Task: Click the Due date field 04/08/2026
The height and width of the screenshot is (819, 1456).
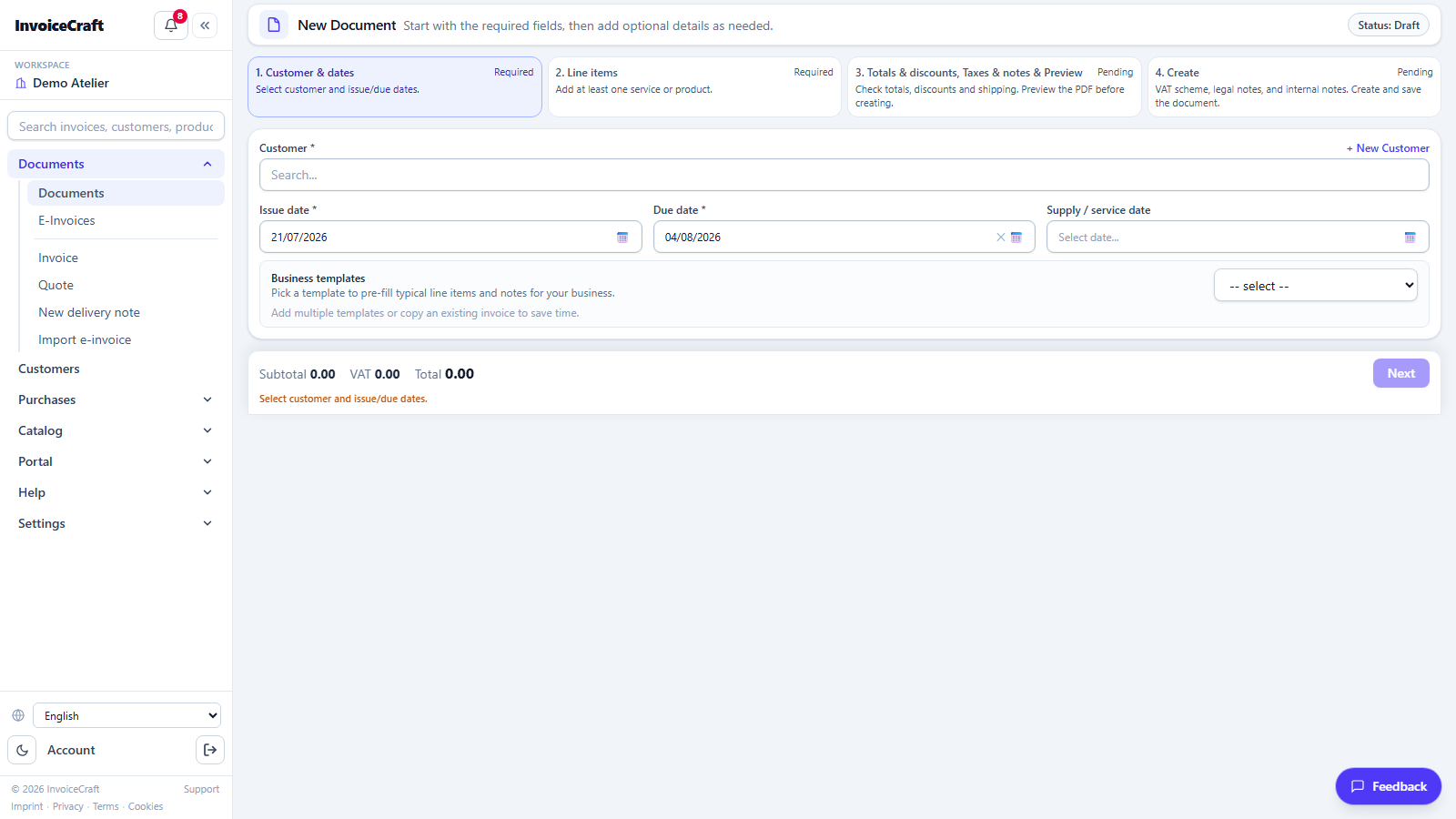Action: click(844, 237)
